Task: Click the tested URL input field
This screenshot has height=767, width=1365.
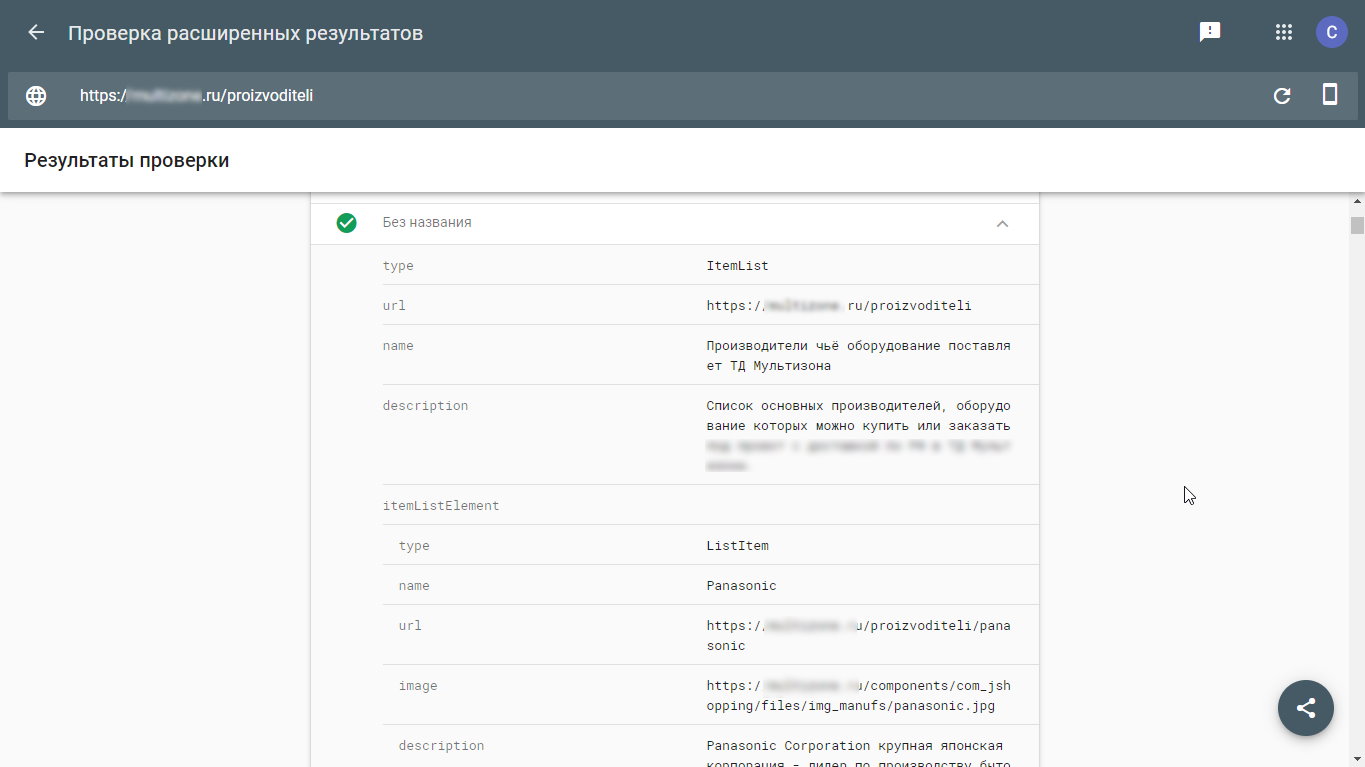Action: (x=600, y=96)
